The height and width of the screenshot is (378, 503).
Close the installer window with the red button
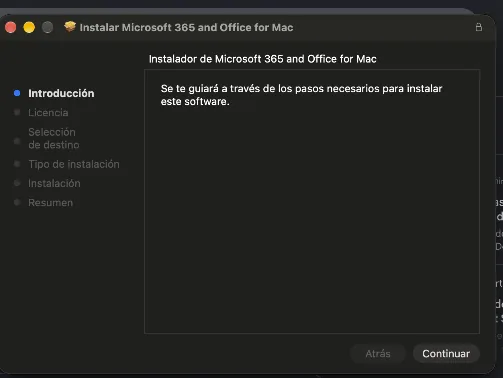tap(11, 27)
